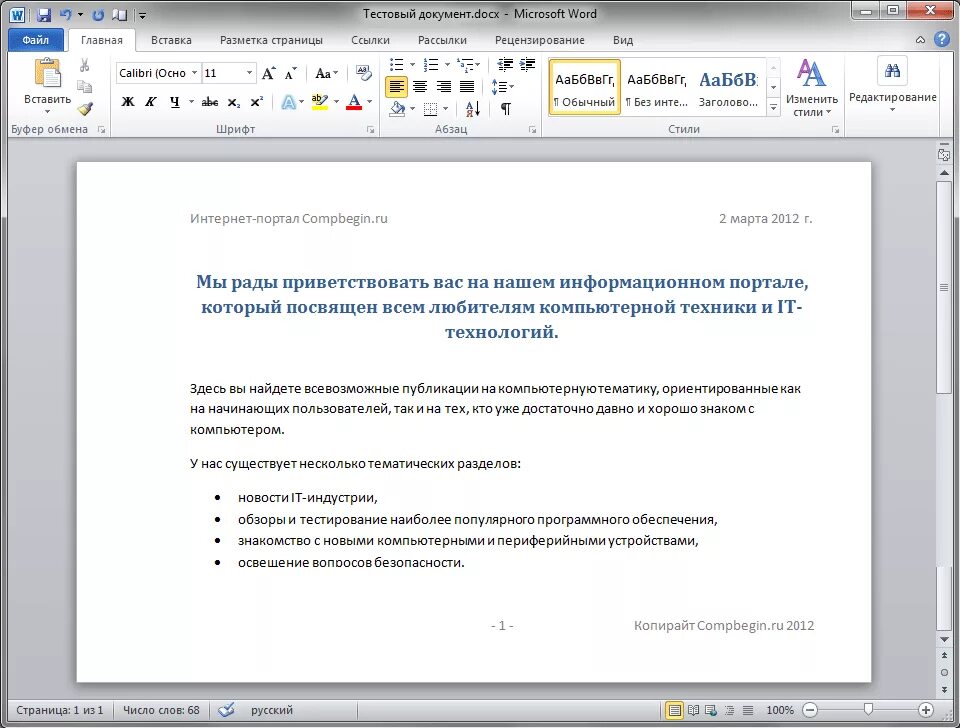Click Страница: 1 из 1 status

pyautogui.click(x=59, y=710)
